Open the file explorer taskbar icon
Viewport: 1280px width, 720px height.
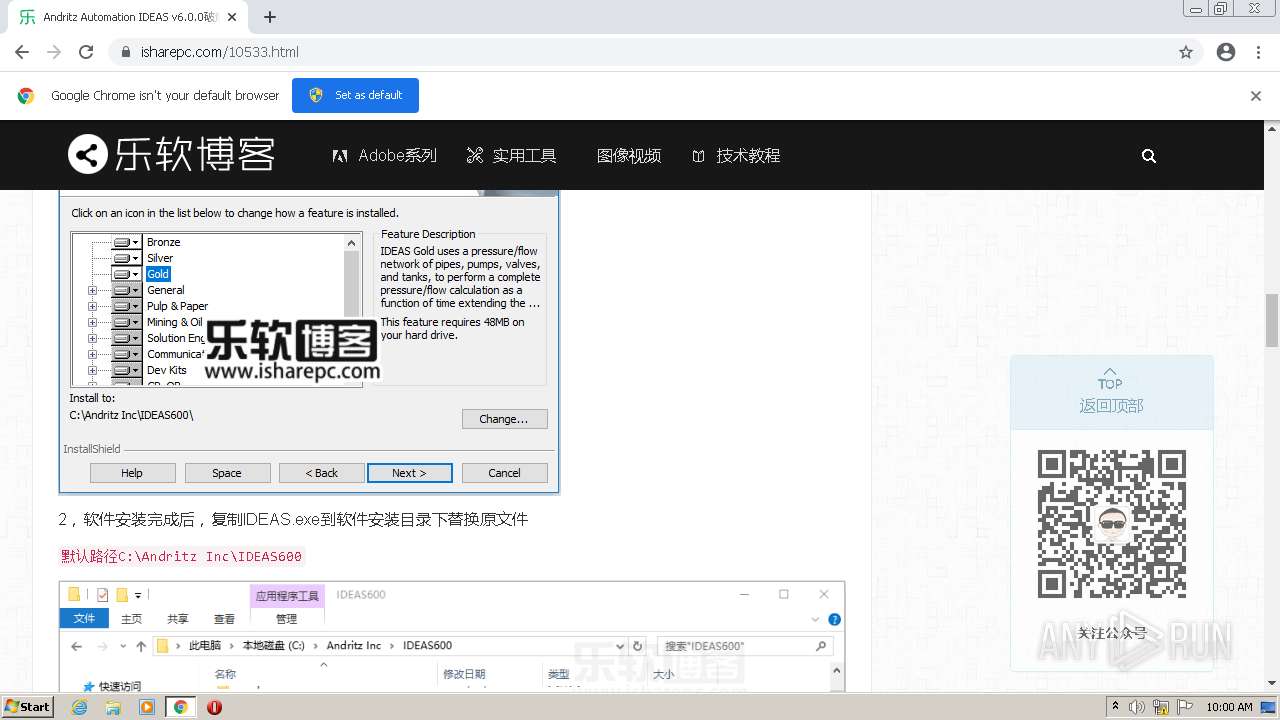113,707
